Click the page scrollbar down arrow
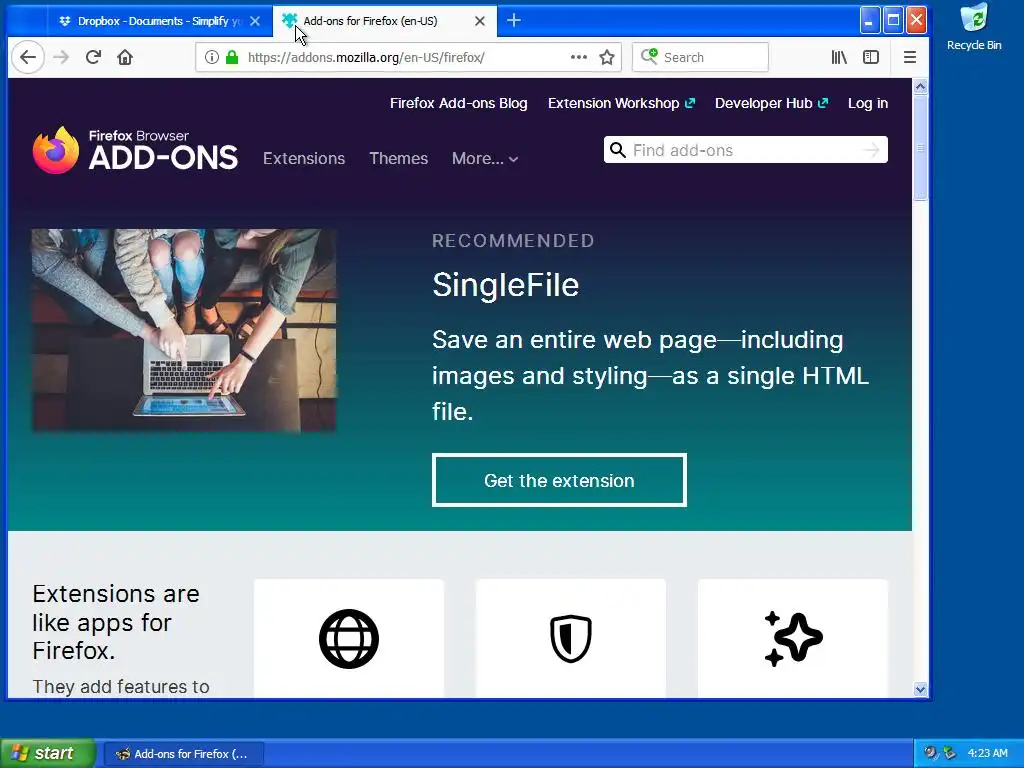The image size is (1024, 768). click(x=920, y=689)
